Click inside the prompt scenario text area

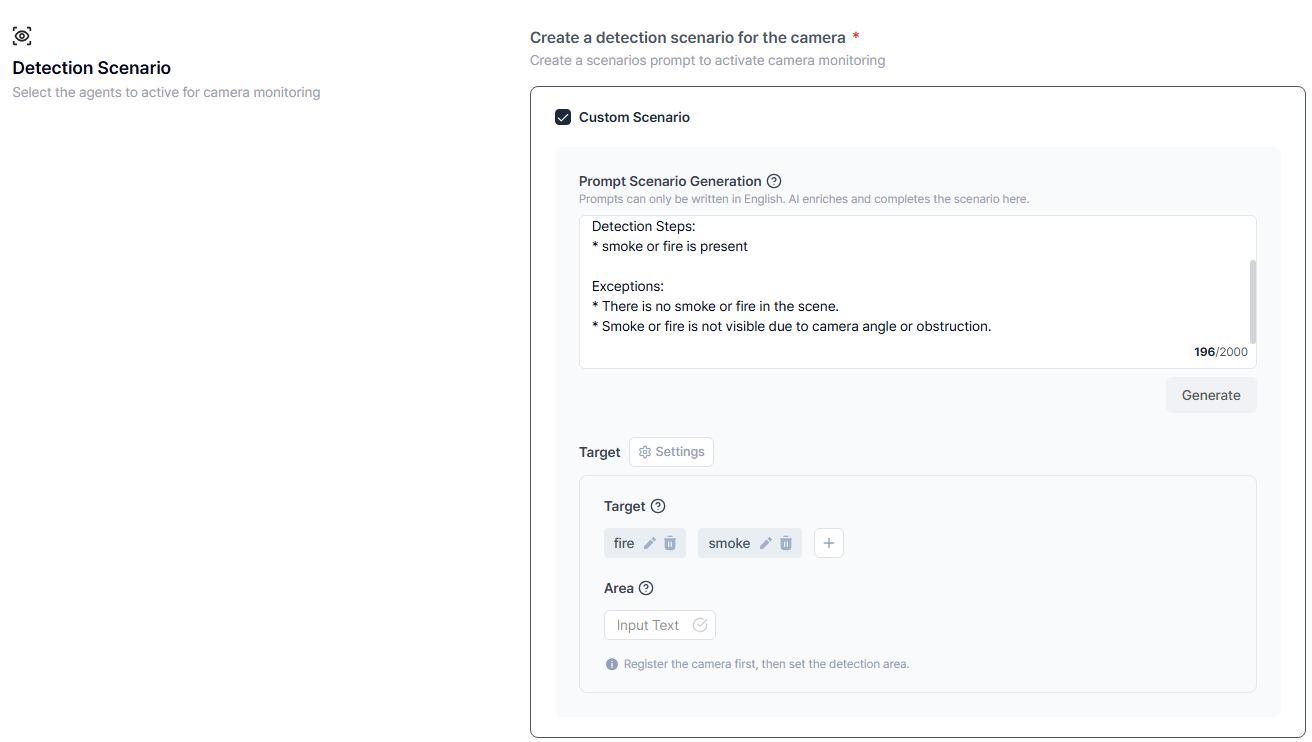900,290
